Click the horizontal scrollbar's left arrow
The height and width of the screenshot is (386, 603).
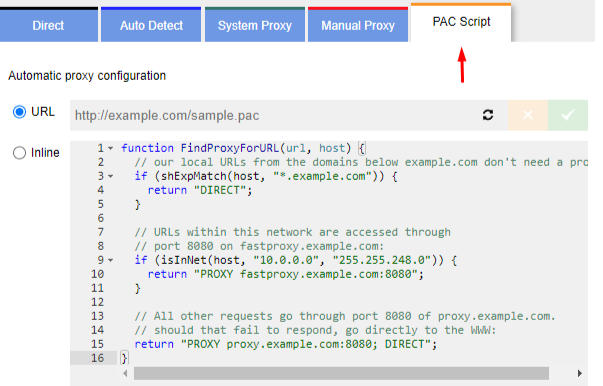coord(125,373)
